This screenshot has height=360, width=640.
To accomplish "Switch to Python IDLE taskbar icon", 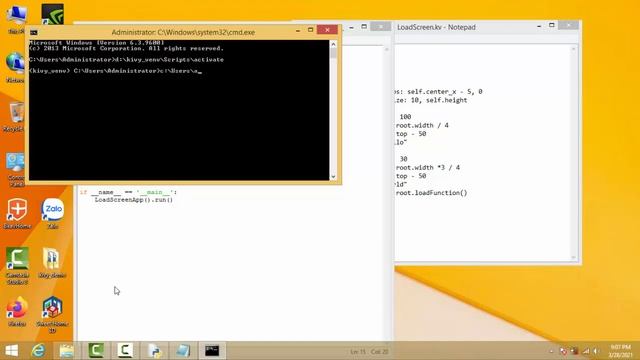I will [x=154, y=351].
